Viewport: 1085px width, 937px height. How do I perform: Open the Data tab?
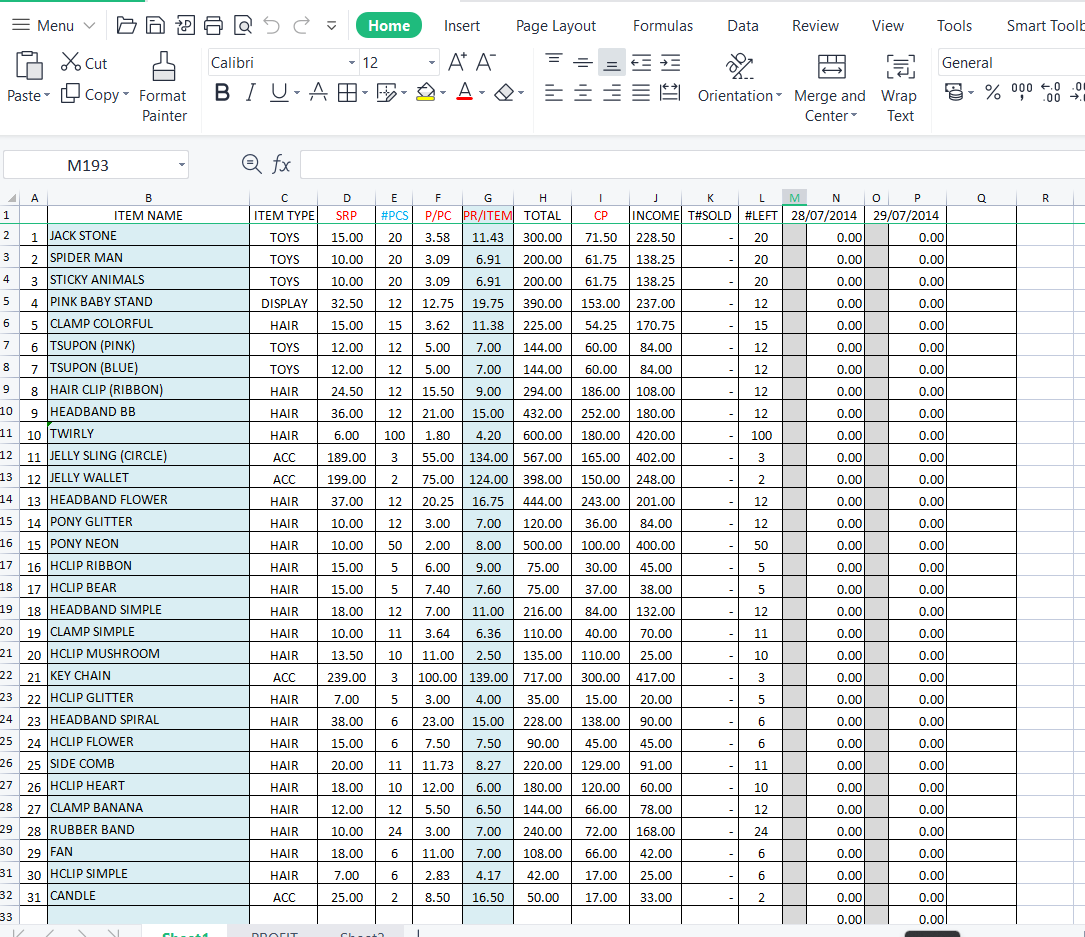pos(742,26)
